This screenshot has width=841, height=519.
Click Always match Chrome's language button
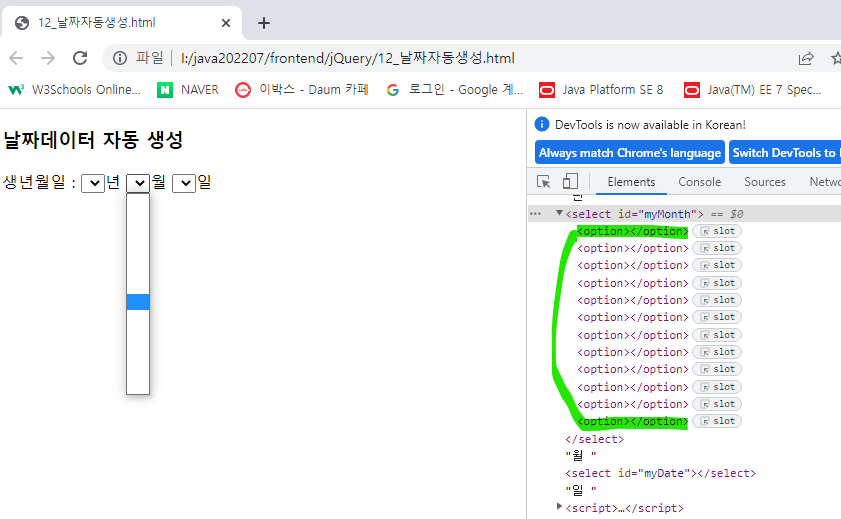630,153
